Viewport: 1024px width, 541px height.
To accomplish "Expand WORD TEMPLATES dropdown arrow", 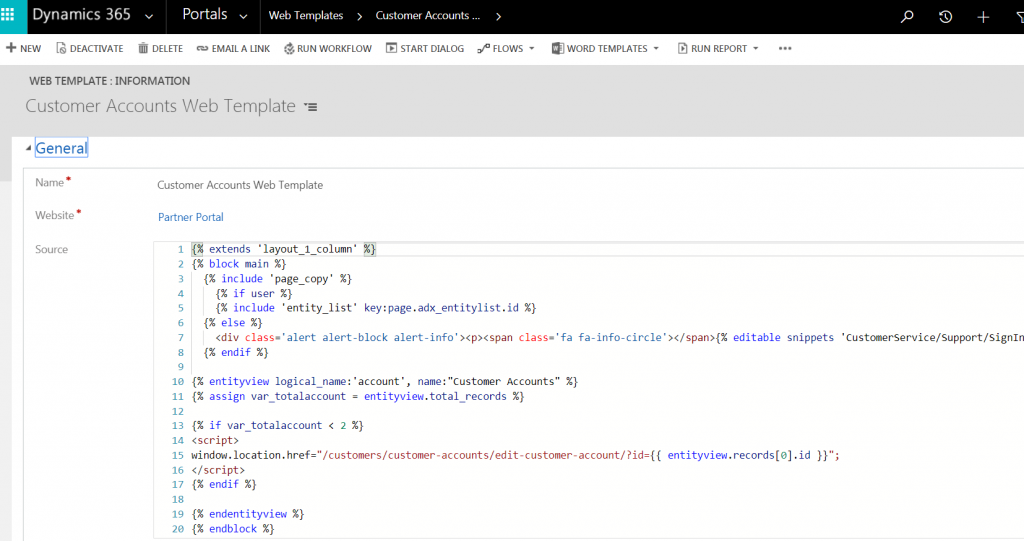I will [x=656, y=48].
